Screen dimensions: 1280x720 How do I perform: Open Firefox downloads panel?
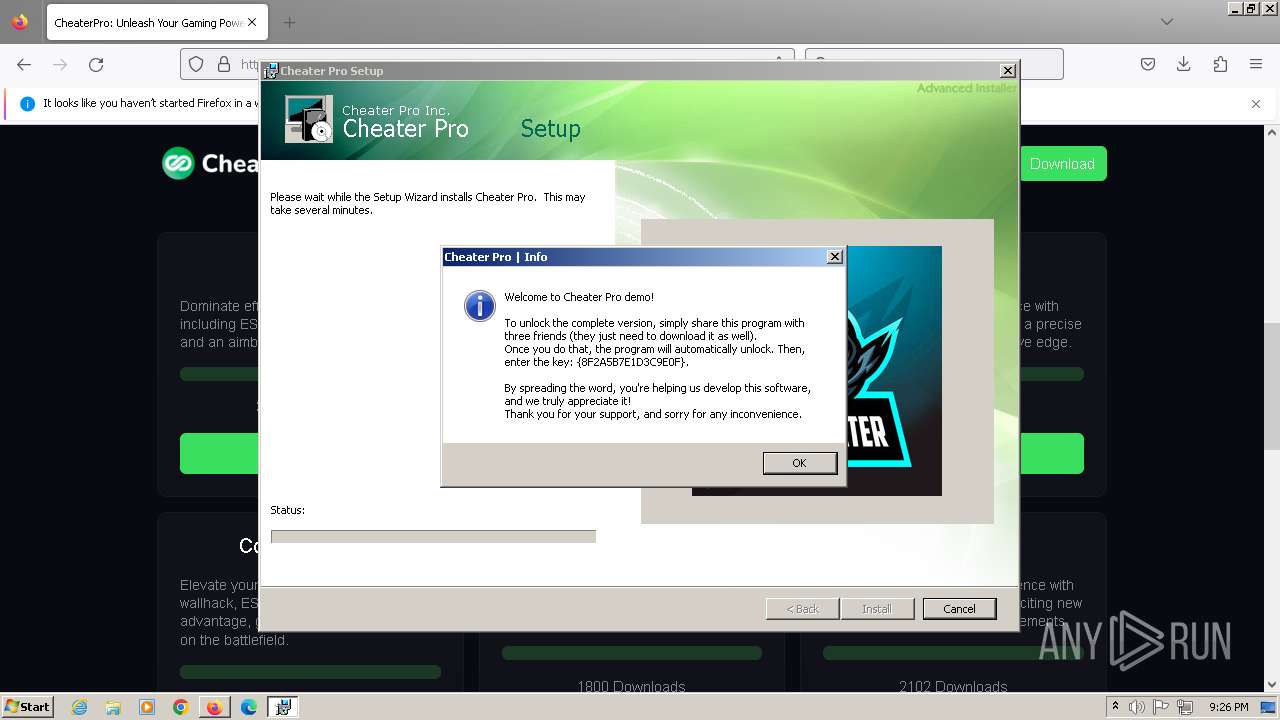(x=1184, y=64)
